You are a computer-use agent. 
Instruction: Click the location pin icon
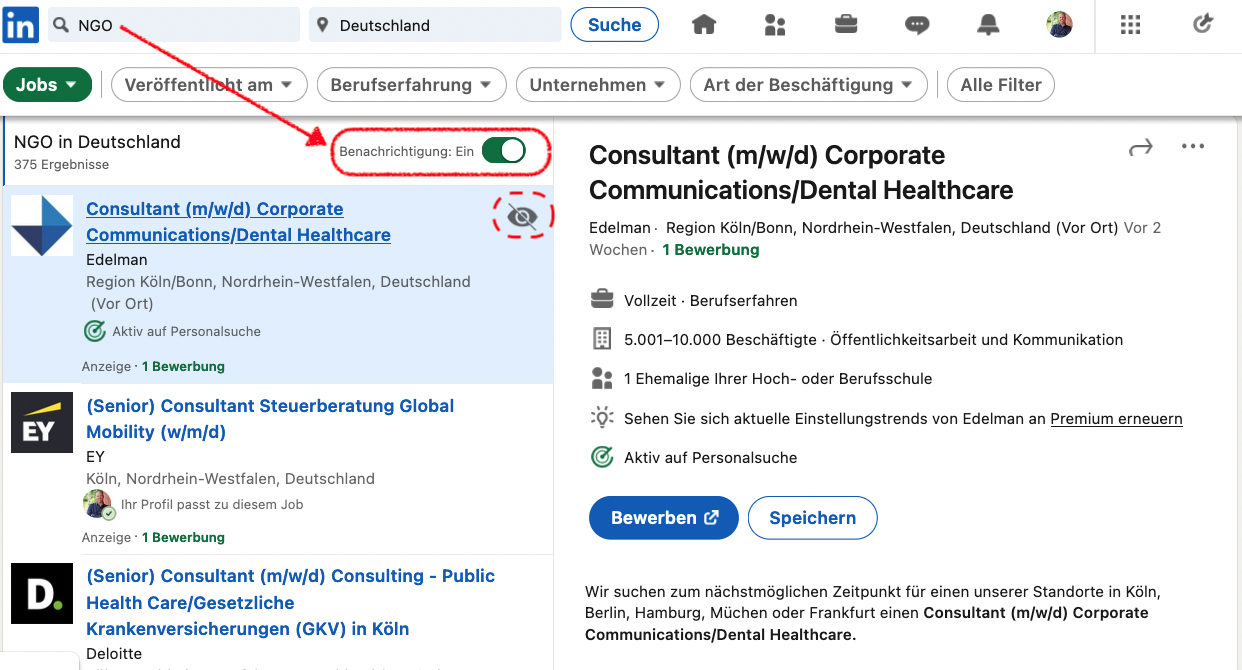click(x=322, y=25)
